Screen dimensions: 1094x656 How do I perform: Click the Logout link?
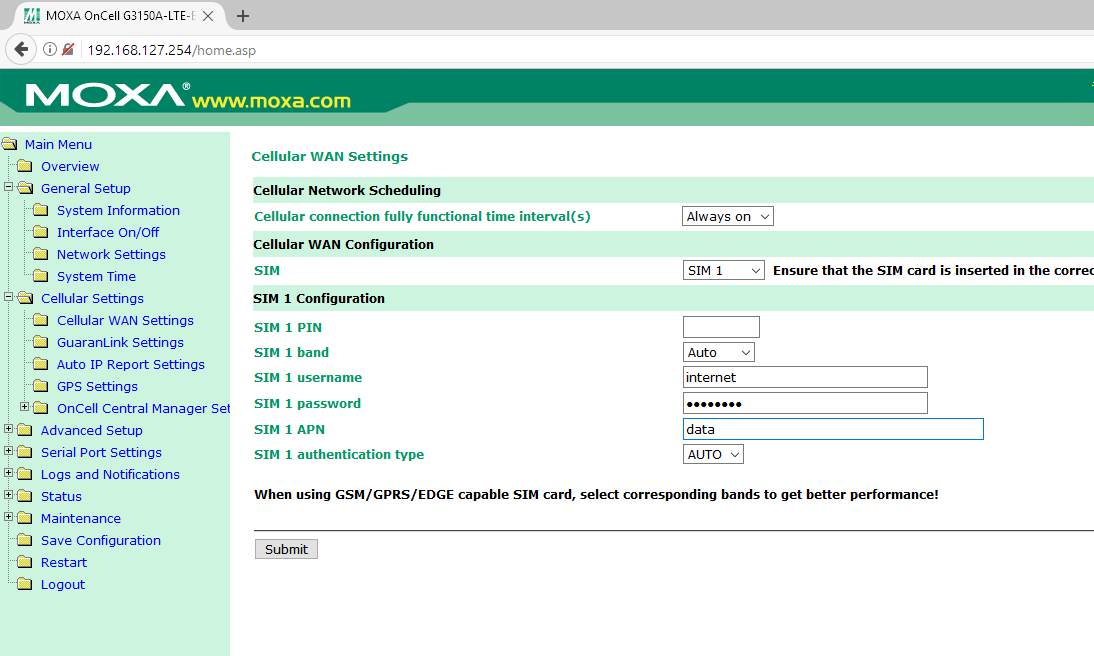coord(63,584)
